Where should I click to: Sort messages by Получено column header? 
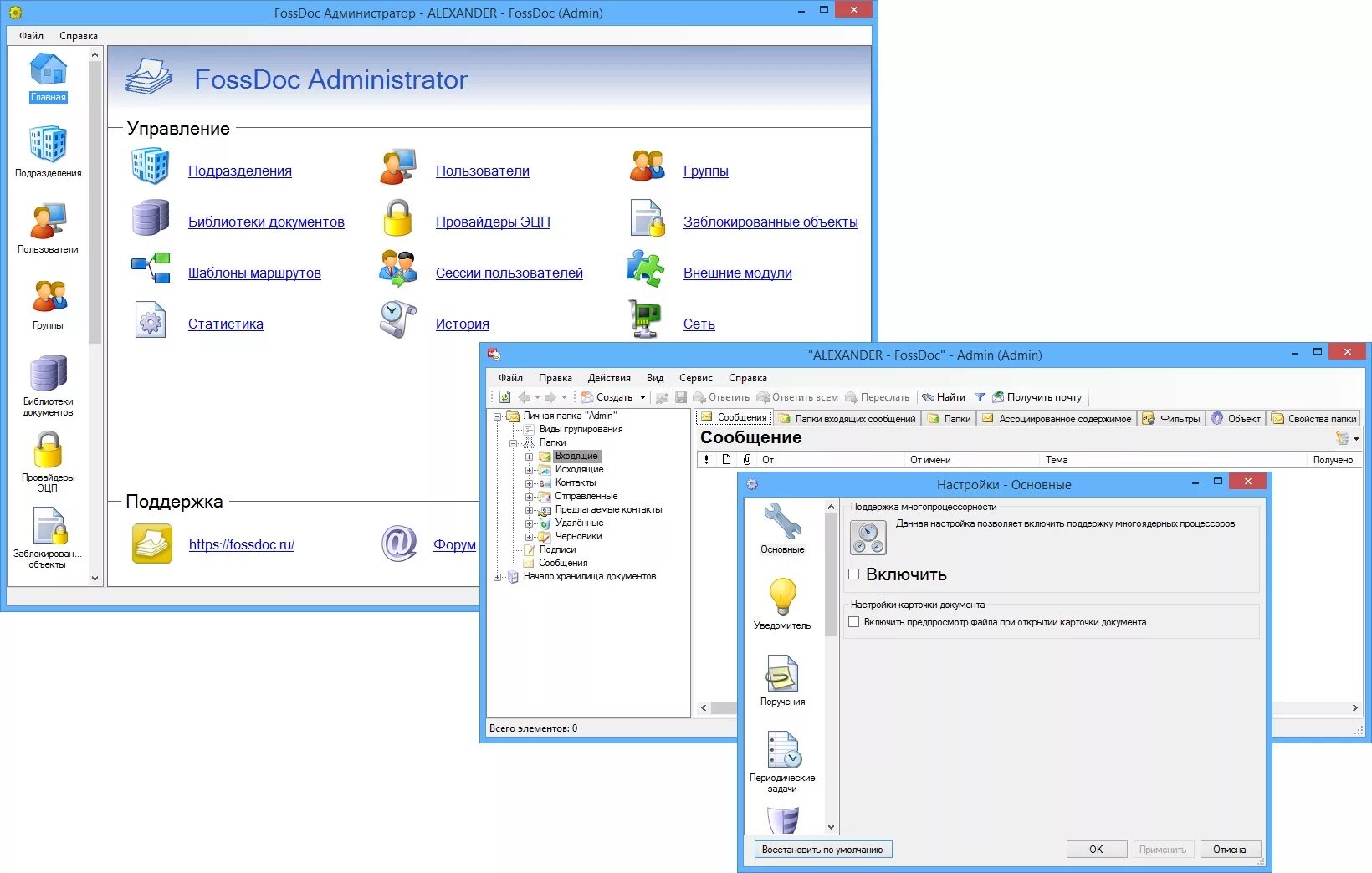click(x=1333, y=460)
